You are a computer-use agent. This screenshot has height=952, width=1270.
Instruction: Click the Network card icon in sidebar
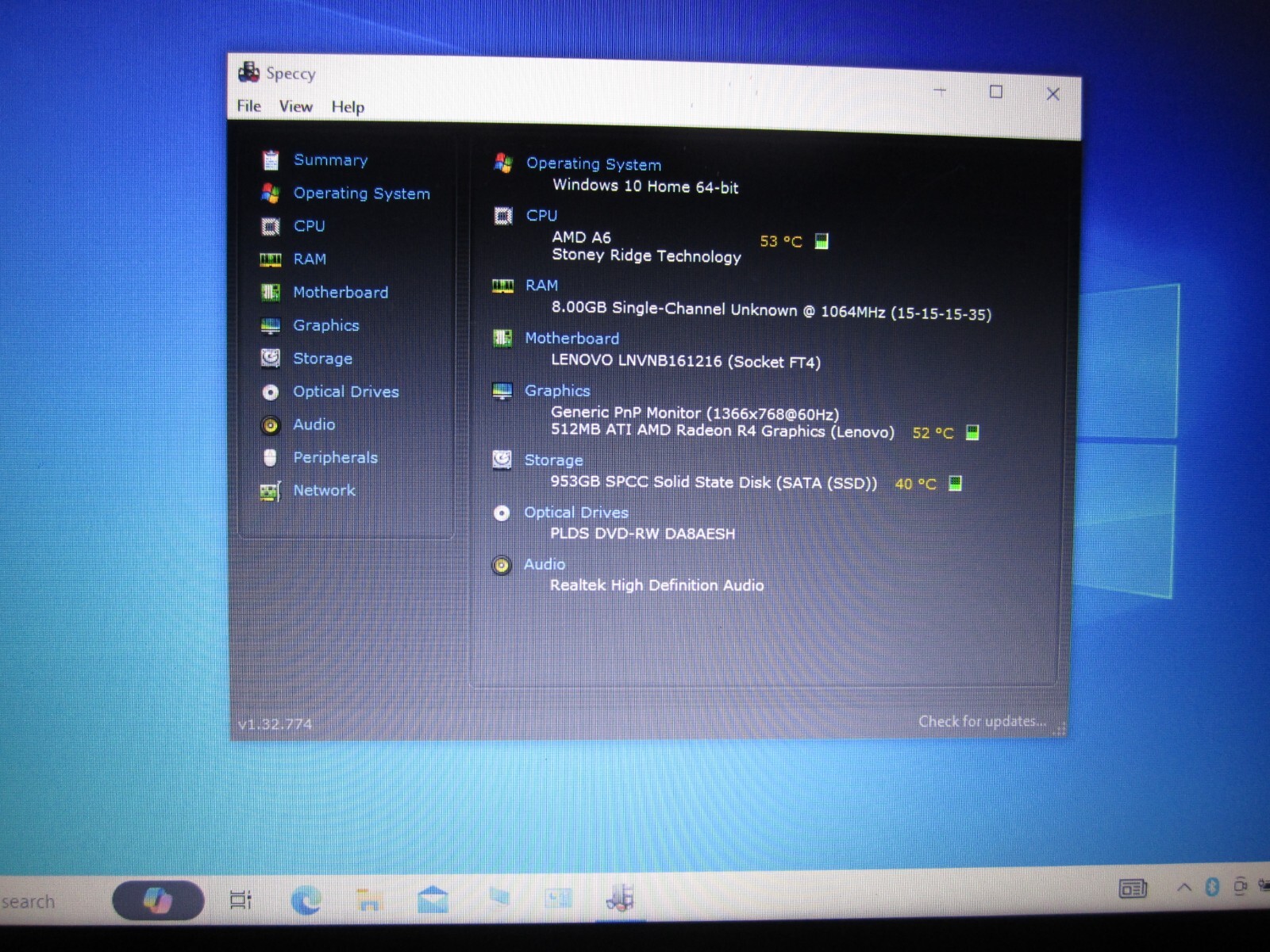coord(270,492)
